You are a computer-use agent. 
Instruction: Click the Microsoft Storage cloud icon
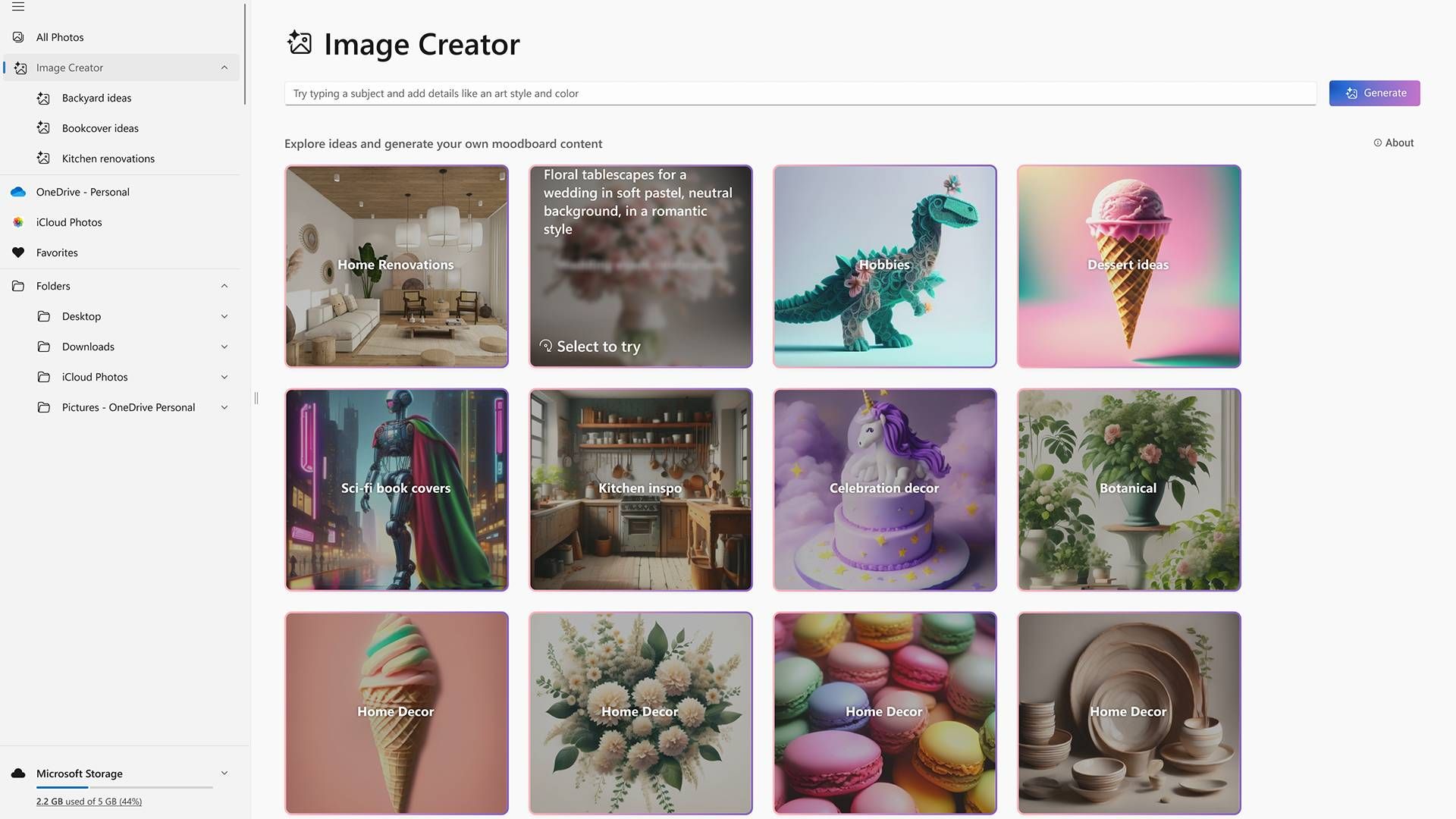point(18,773)
